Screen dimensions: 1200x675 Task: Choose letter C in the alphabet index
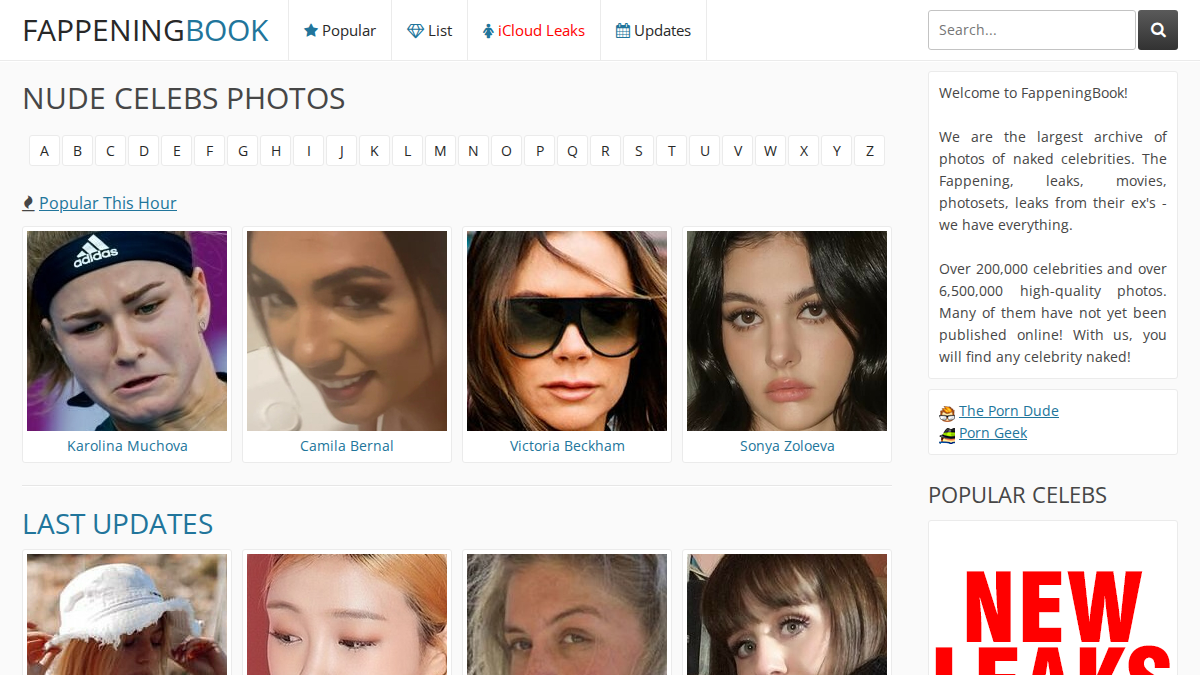point(110,151)
